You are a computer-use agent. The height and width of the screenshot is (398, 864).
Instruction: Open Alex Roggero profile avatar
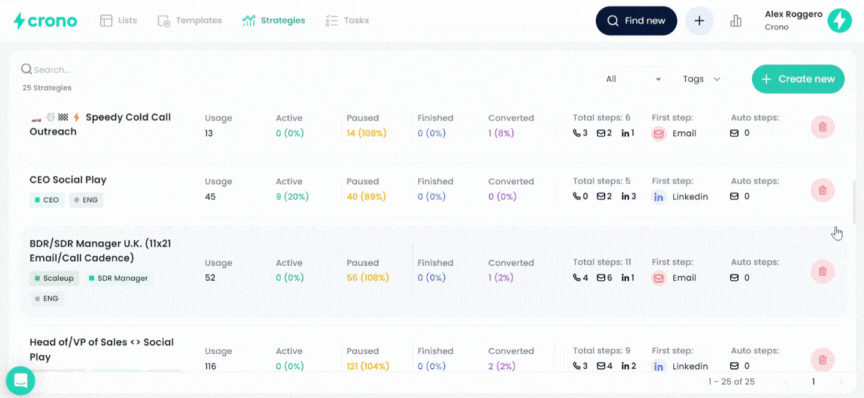click(839, 21)
